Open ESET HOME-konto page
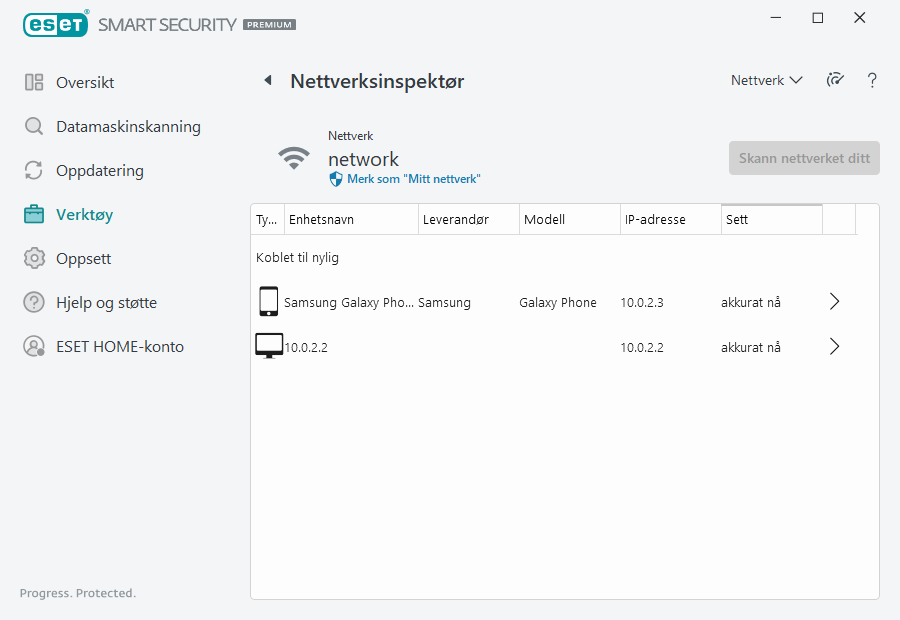900x620 pixels. (120, 347)
